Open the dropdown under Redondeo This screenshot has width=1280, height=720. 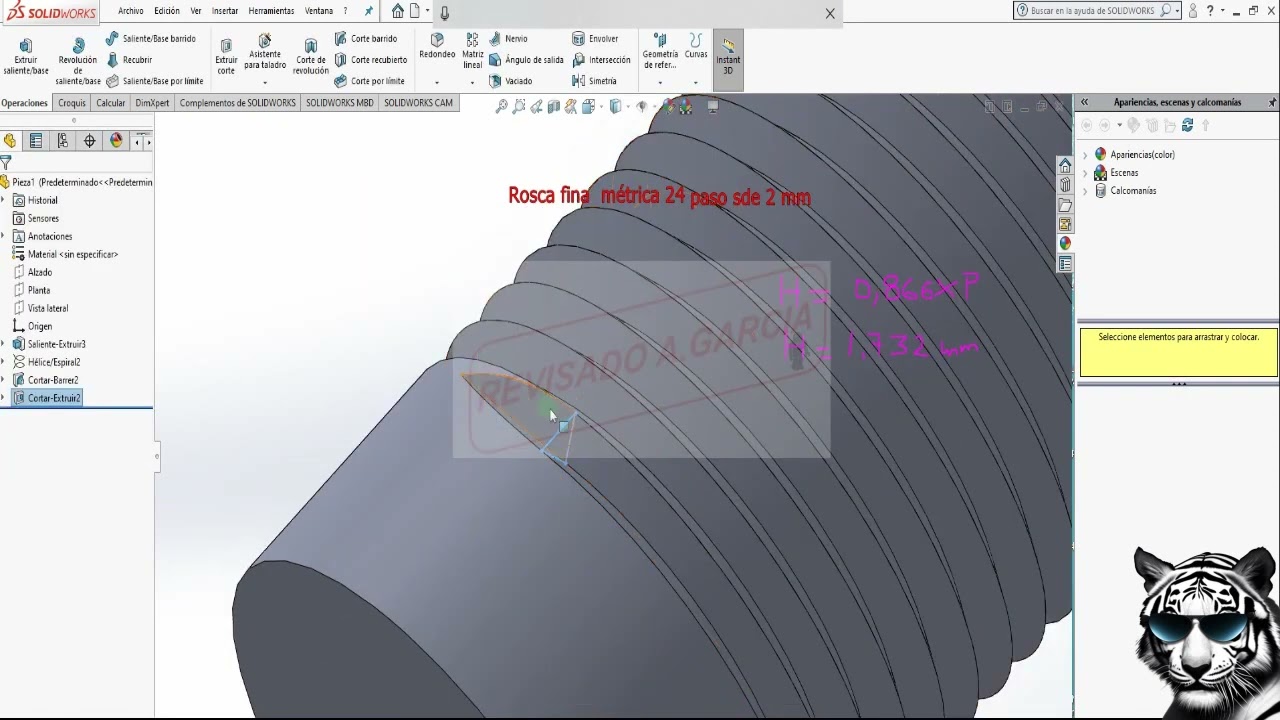point(437,82)
